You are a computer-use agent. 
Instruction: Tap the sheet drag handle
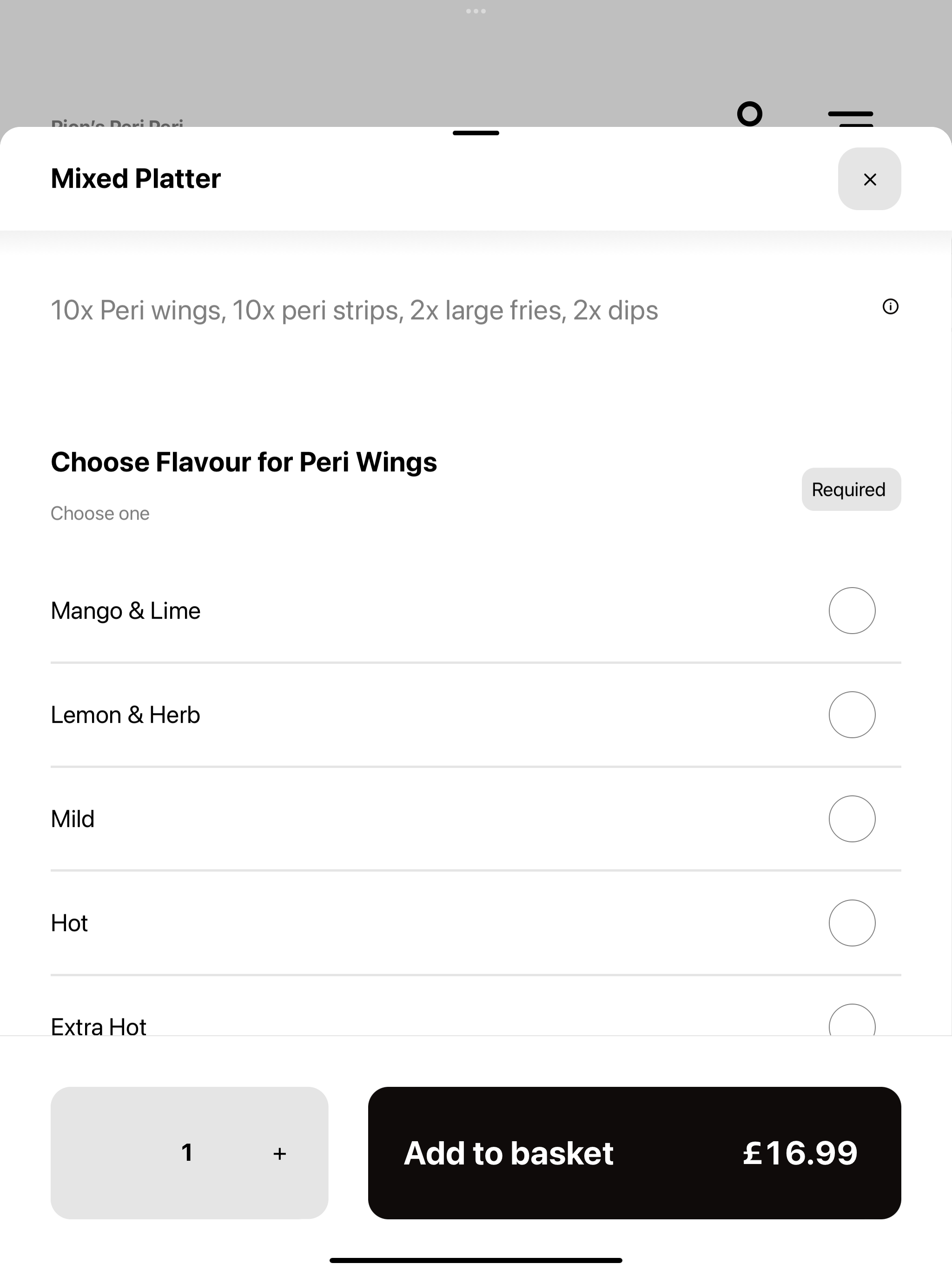[476, 133]
